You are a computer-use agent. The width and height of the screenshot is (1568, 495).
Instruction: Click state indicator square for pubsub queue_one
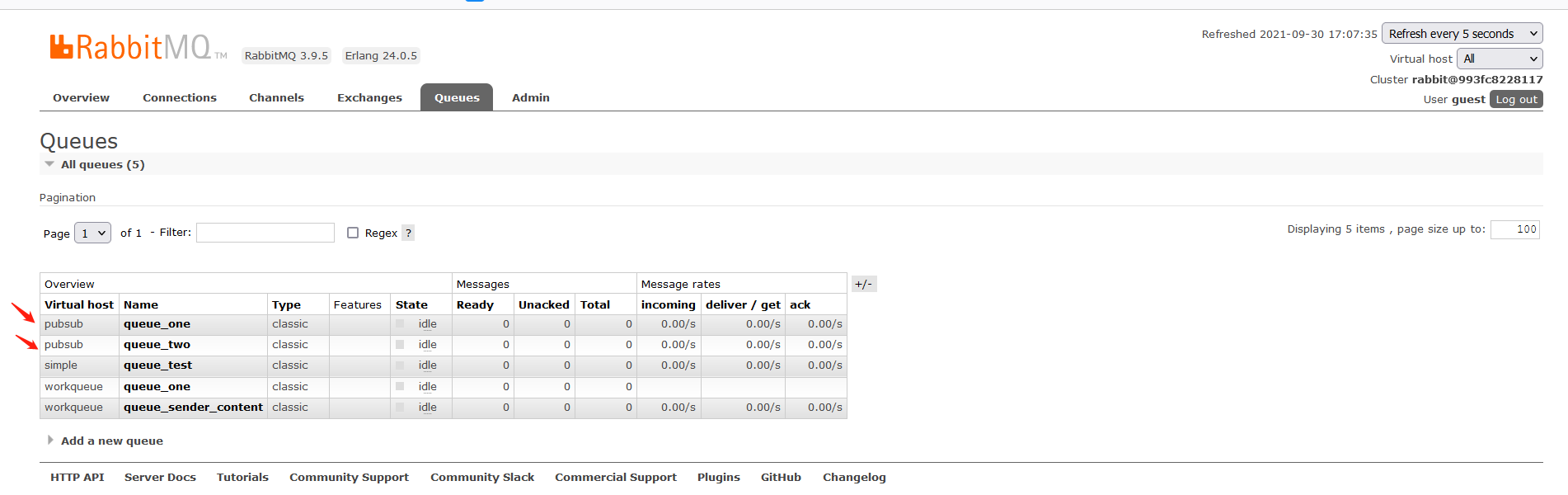400,324
